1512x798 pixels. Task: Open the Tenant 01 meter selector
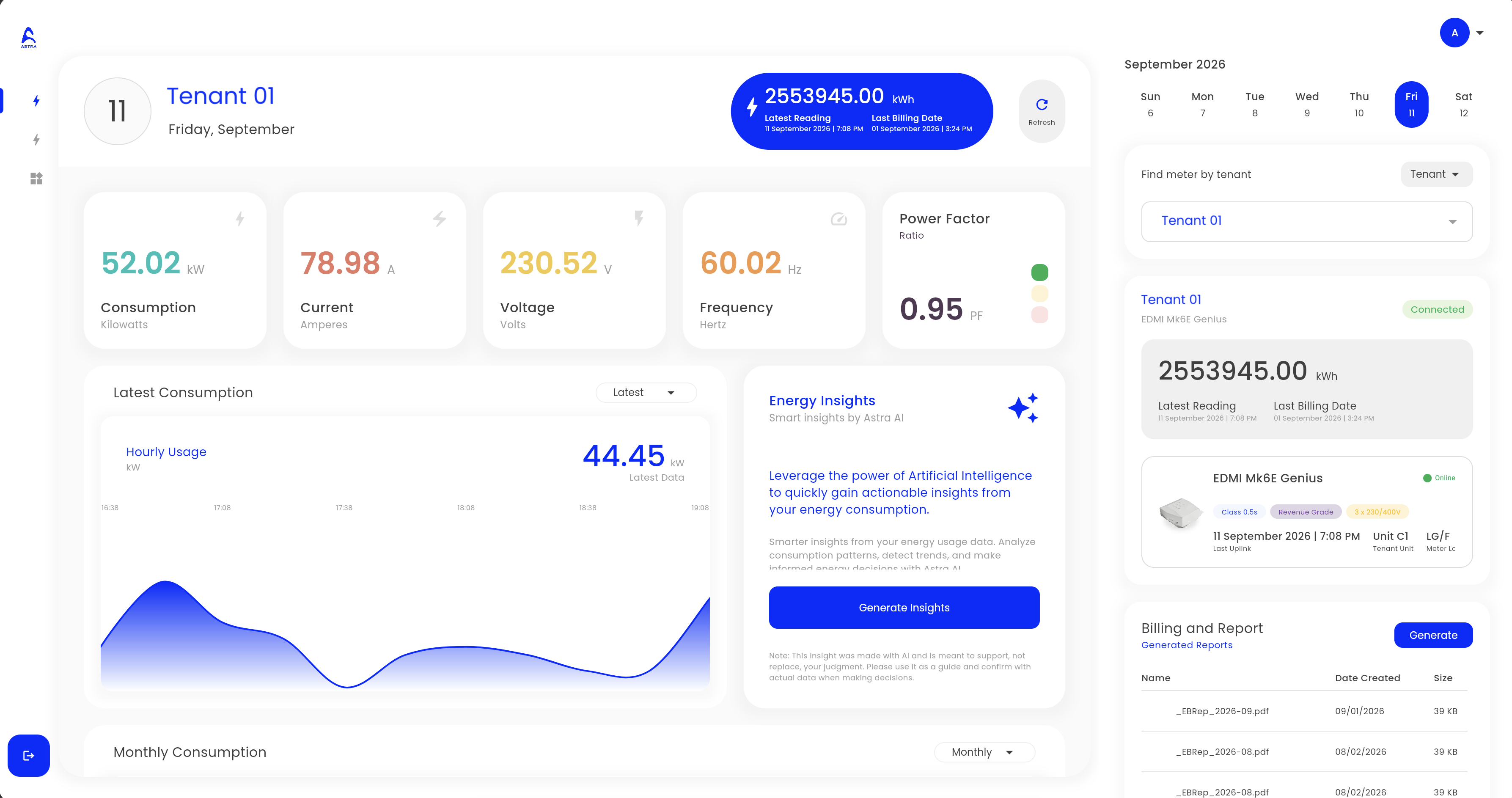(1306, 221)
